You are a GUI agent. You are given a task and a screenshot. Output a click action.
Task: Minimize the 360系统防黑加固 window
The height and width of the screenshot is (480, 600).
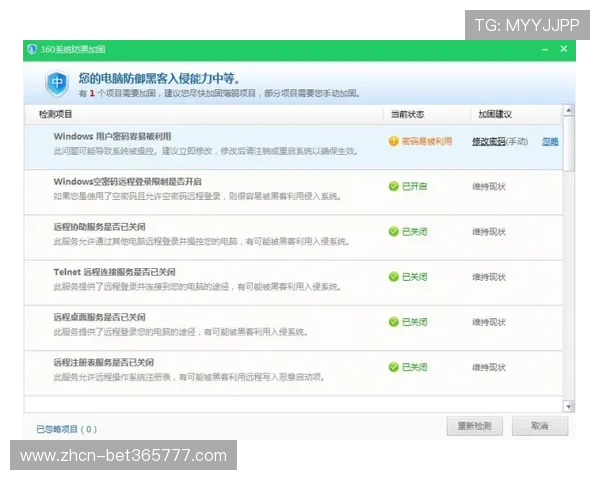[x=545, y=49]
